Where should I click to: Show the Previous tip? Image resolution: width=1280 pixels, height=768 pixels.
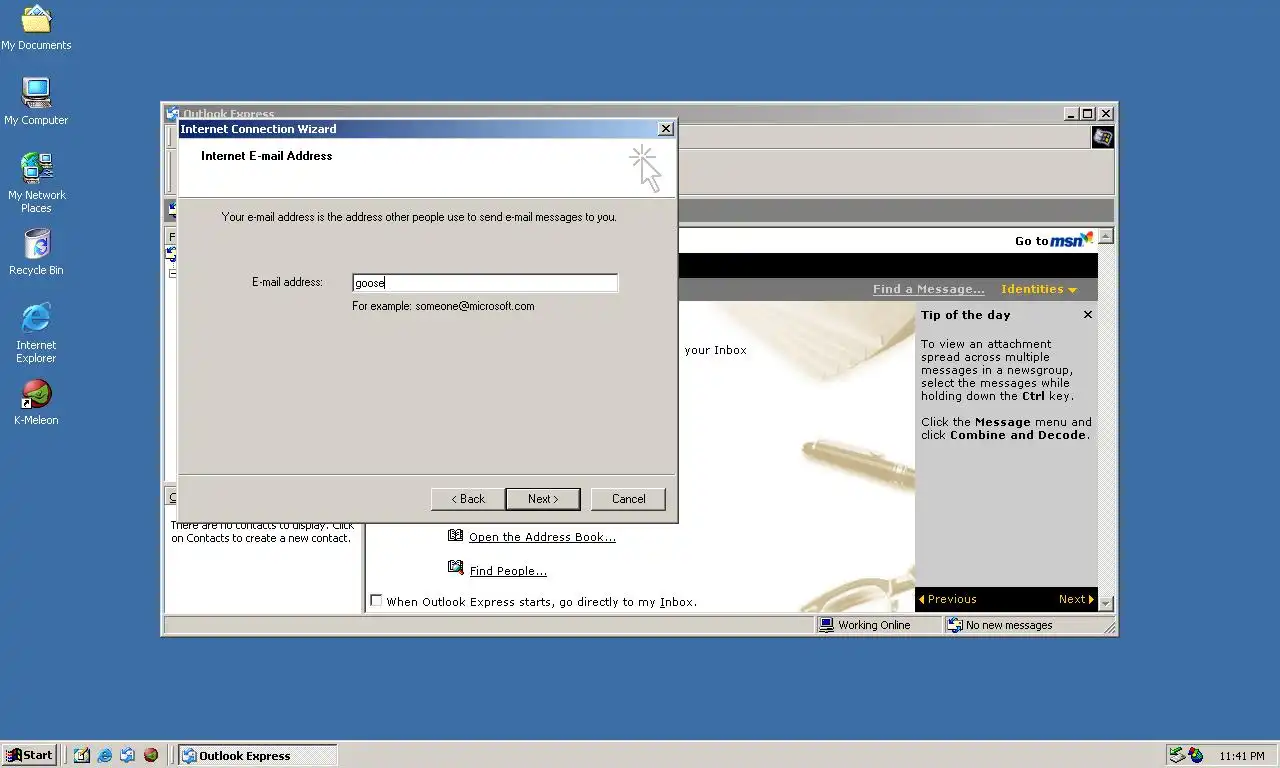[x=947, y=599]
